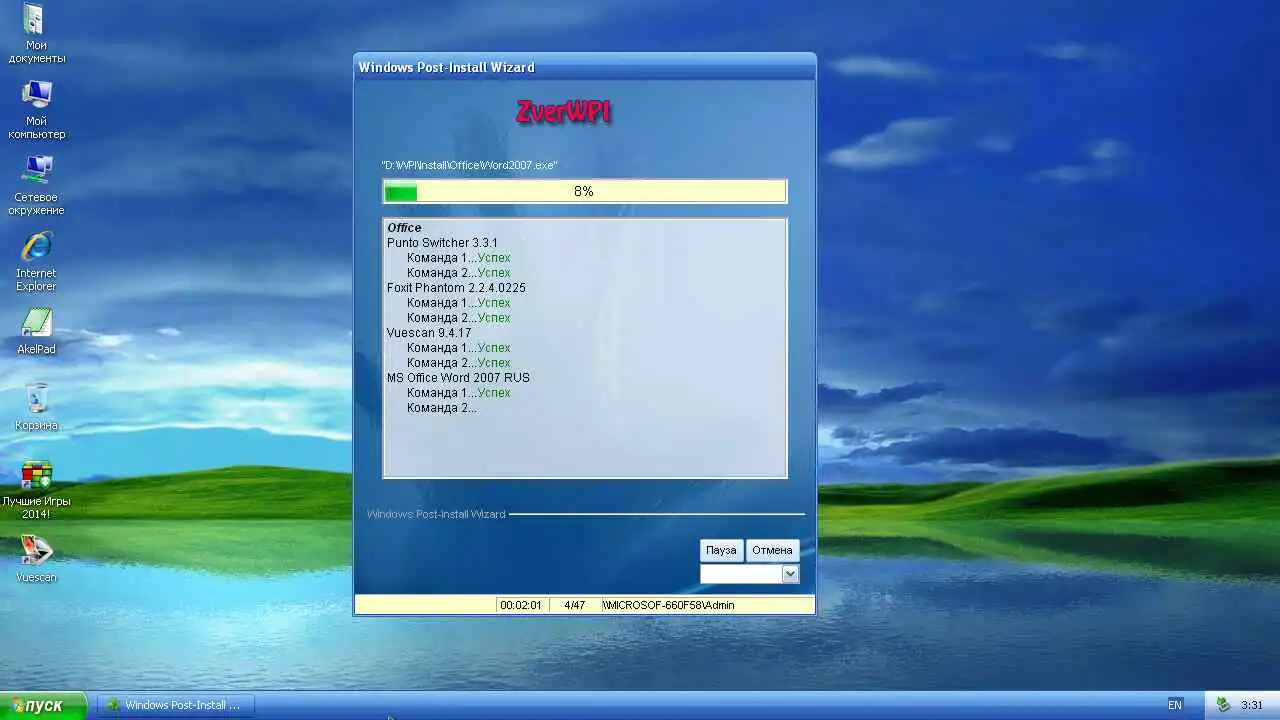This screenshot has height=720, width=1280.
Task: Click the Office category heading
Action: click(404, 228)
